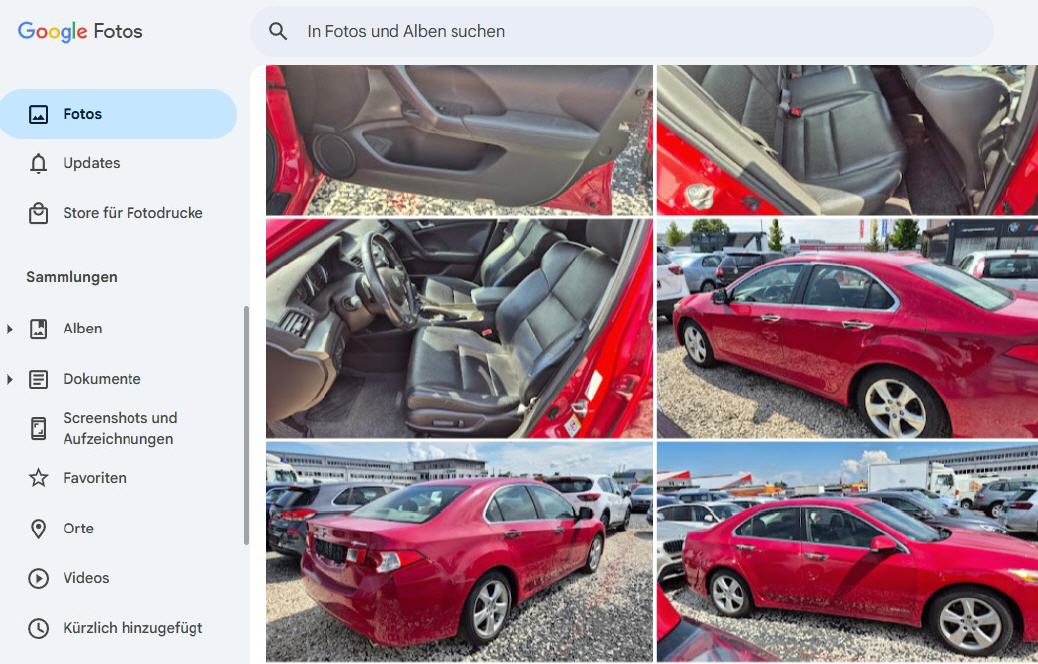Select the Fotos sidebar item
The width and height of the screenshot is (1038, 664).
[x=118, y=114]
